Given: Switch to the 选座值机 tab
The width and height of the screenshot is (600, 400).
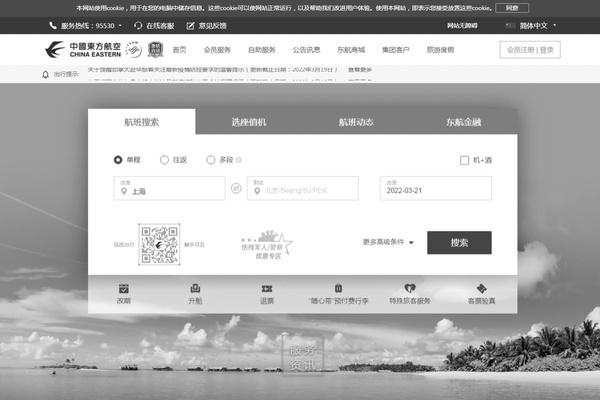Looking at the screenshot, I should click(249, 122).
